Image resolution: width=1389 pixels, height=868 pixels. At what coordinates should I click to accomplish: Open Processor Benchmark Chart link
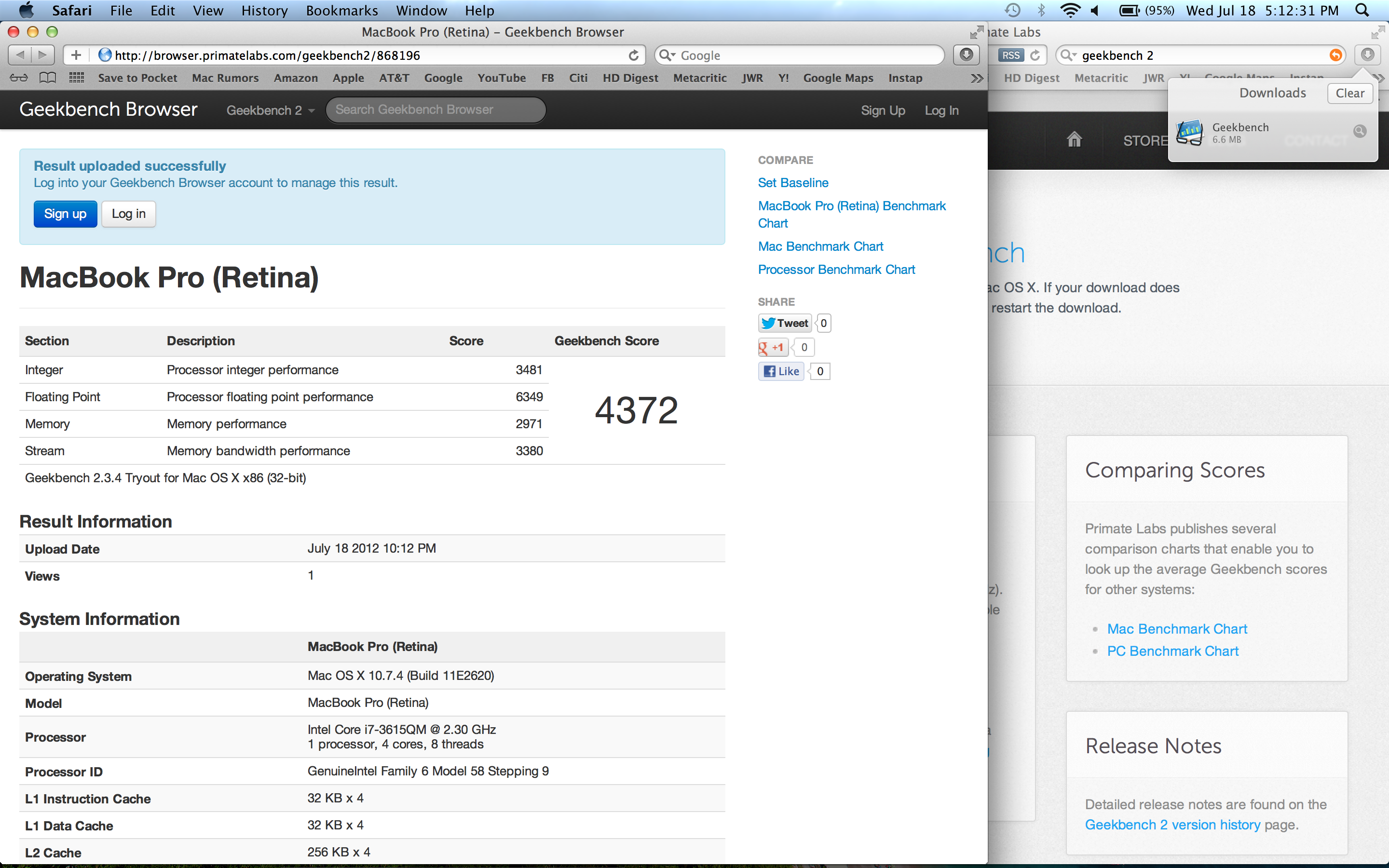[x=836, y=269]
